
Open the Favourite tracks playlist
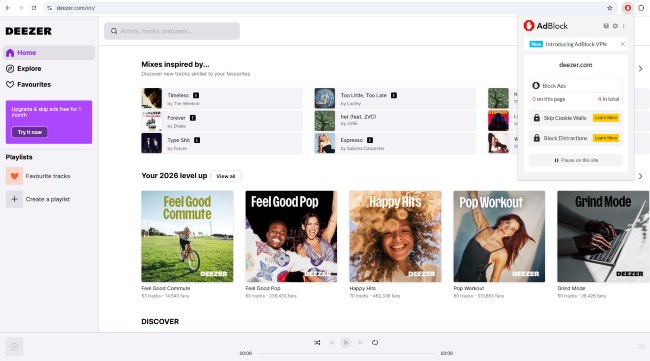(x=48, y=176)
